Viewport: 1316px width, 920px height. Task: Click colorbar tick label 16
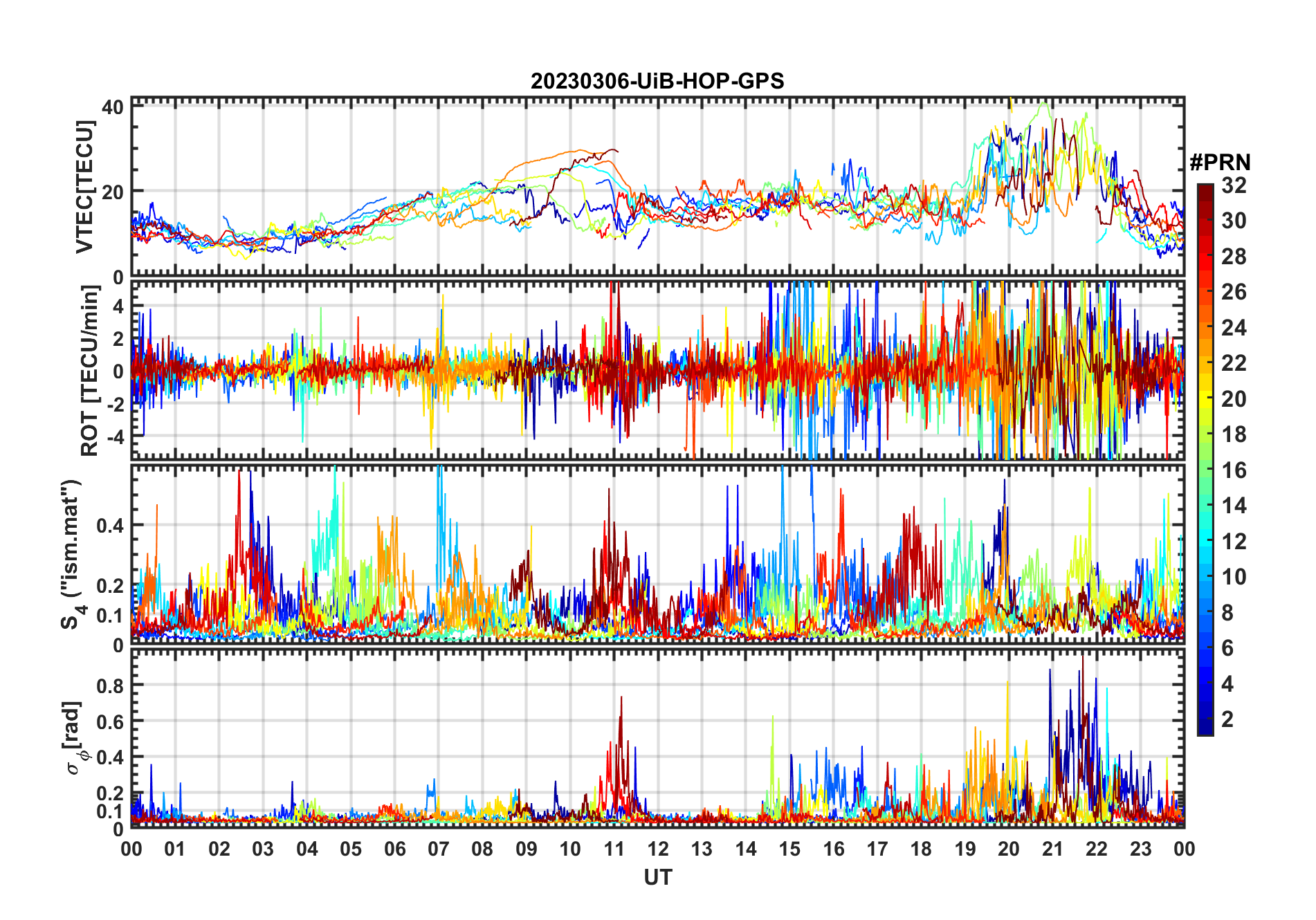(1234, 470)
